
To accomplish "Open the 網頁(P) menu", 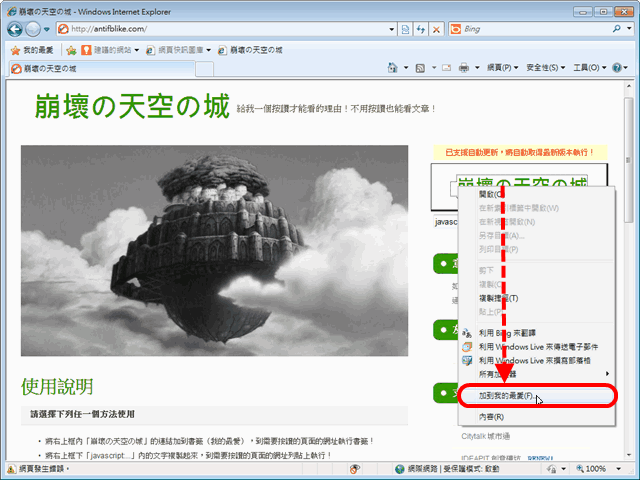I will coord(502,68).
